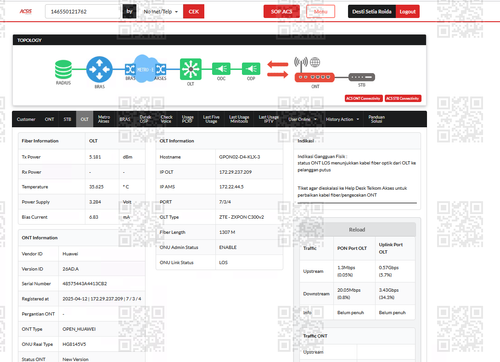Click the green OLT node icon

(191, 69)
